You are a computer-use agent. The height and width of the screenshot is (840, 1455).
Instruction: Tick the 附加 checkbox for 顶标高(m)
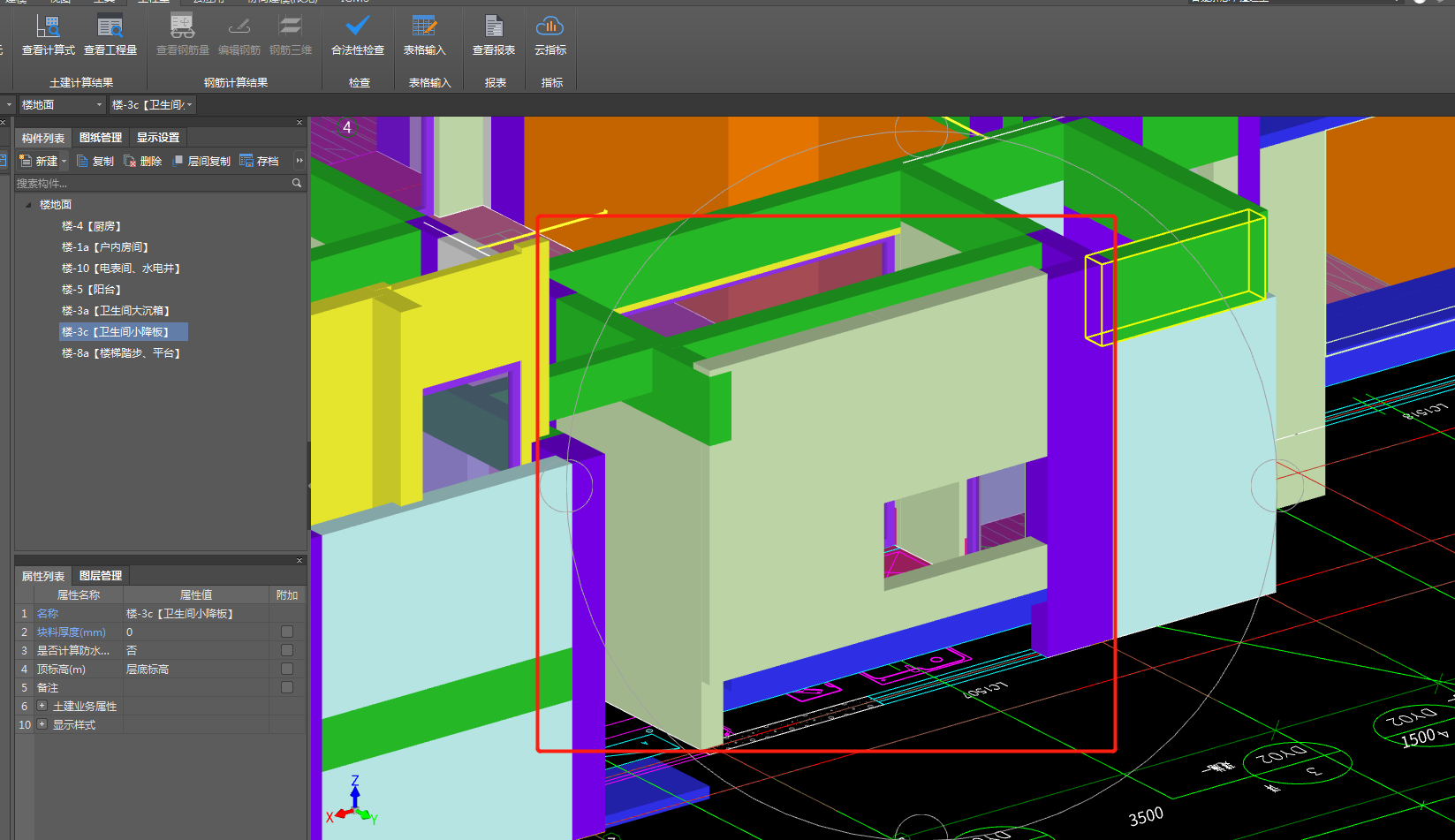coord(287,669)
